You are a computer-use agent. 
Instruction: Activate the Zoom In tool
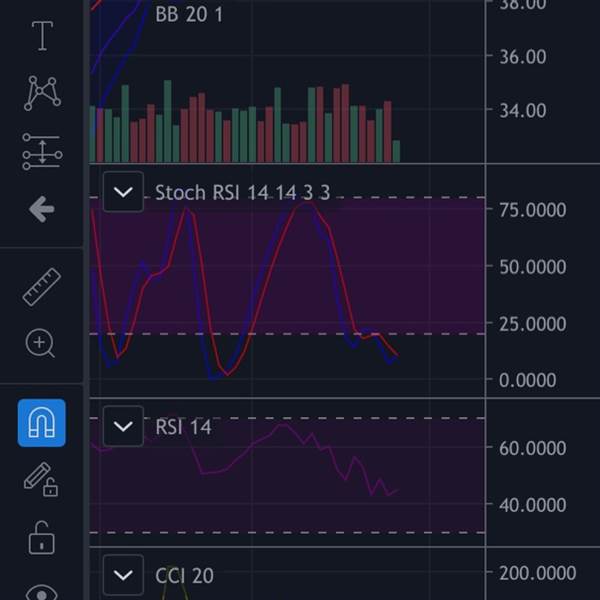click(40, 343)
